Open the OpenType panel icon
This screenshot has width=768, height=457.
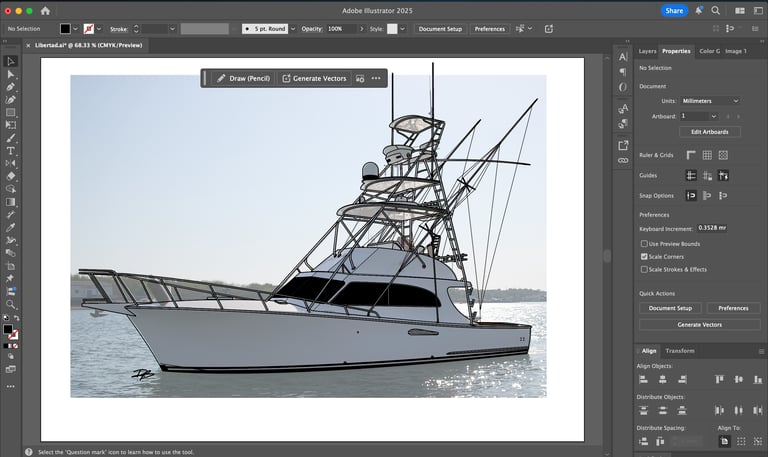tap(623, 87)
